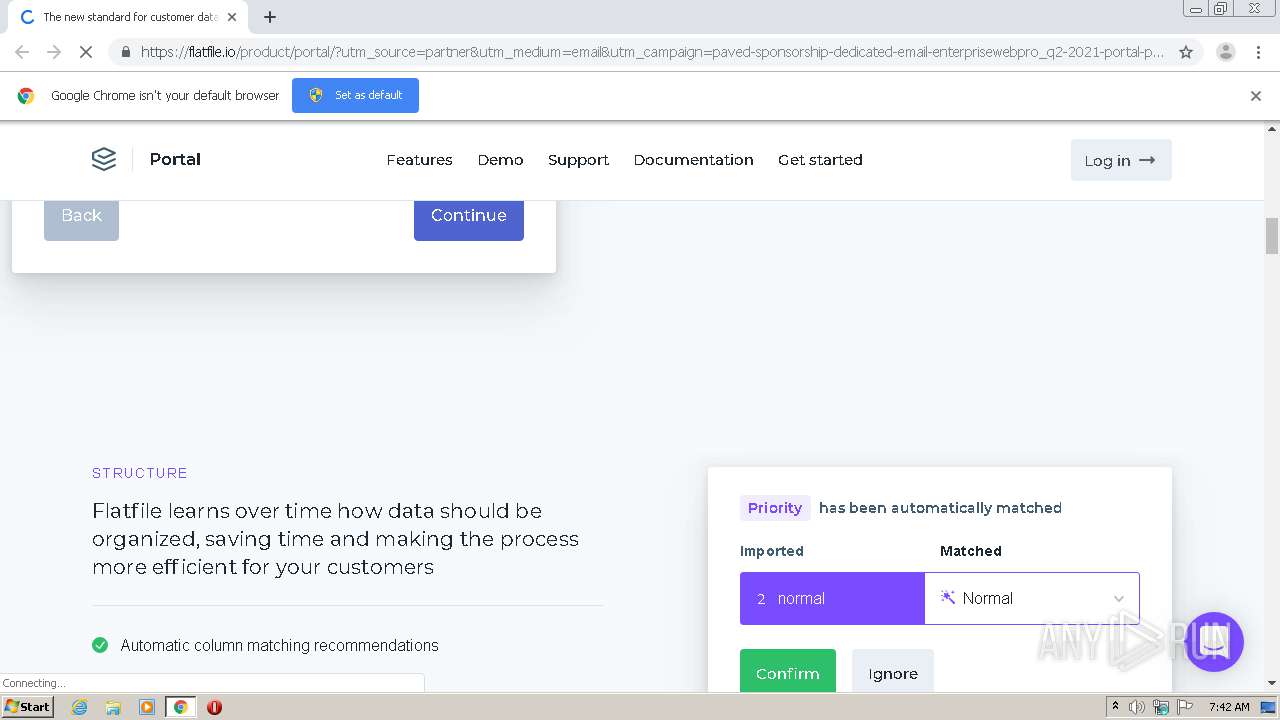This screenshot has height=720, width=1280.
Task: Open the Features menu item
Action: [419, 160]
